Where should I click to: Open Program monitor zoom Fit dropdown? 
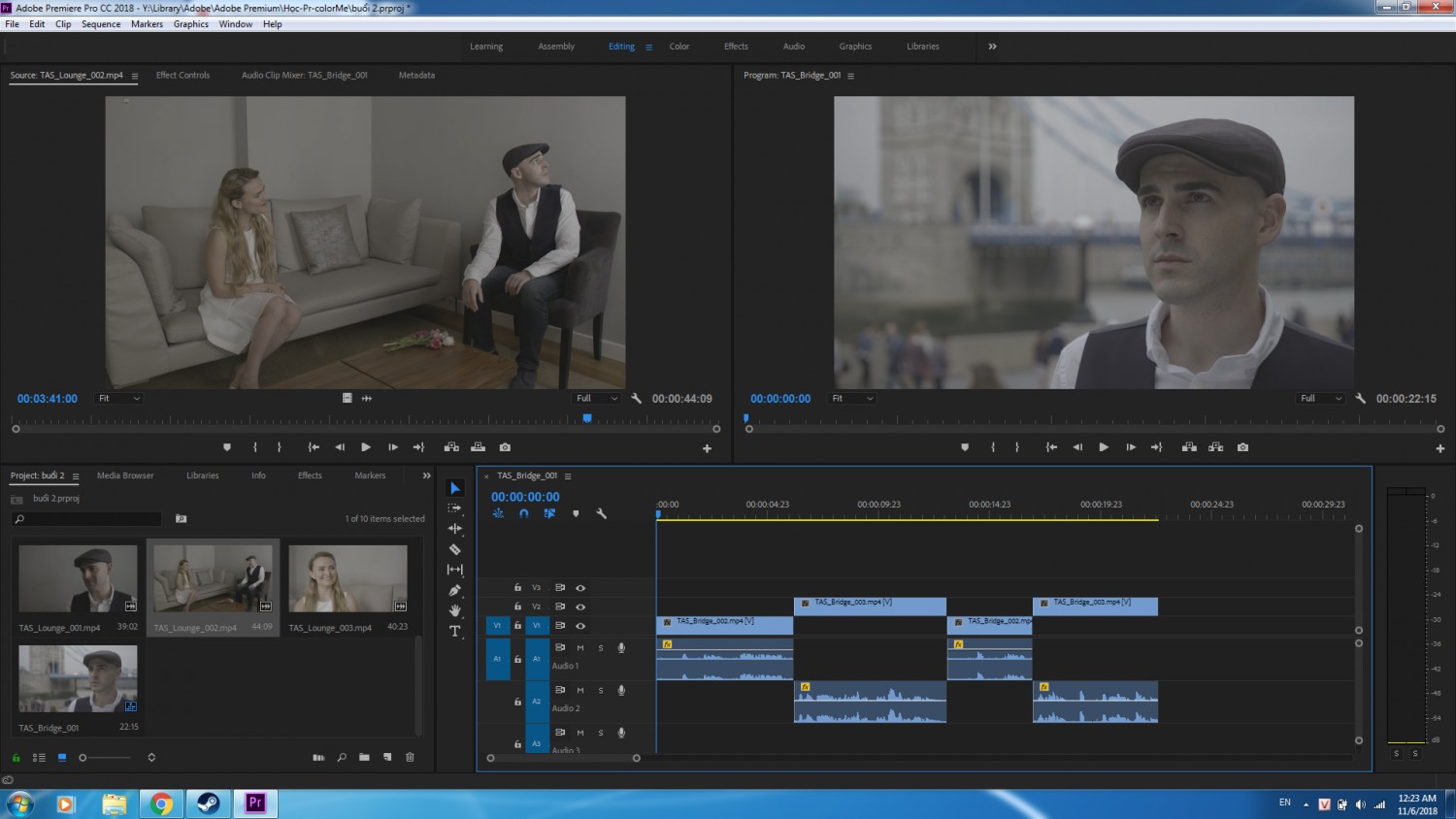click(852, 398)
